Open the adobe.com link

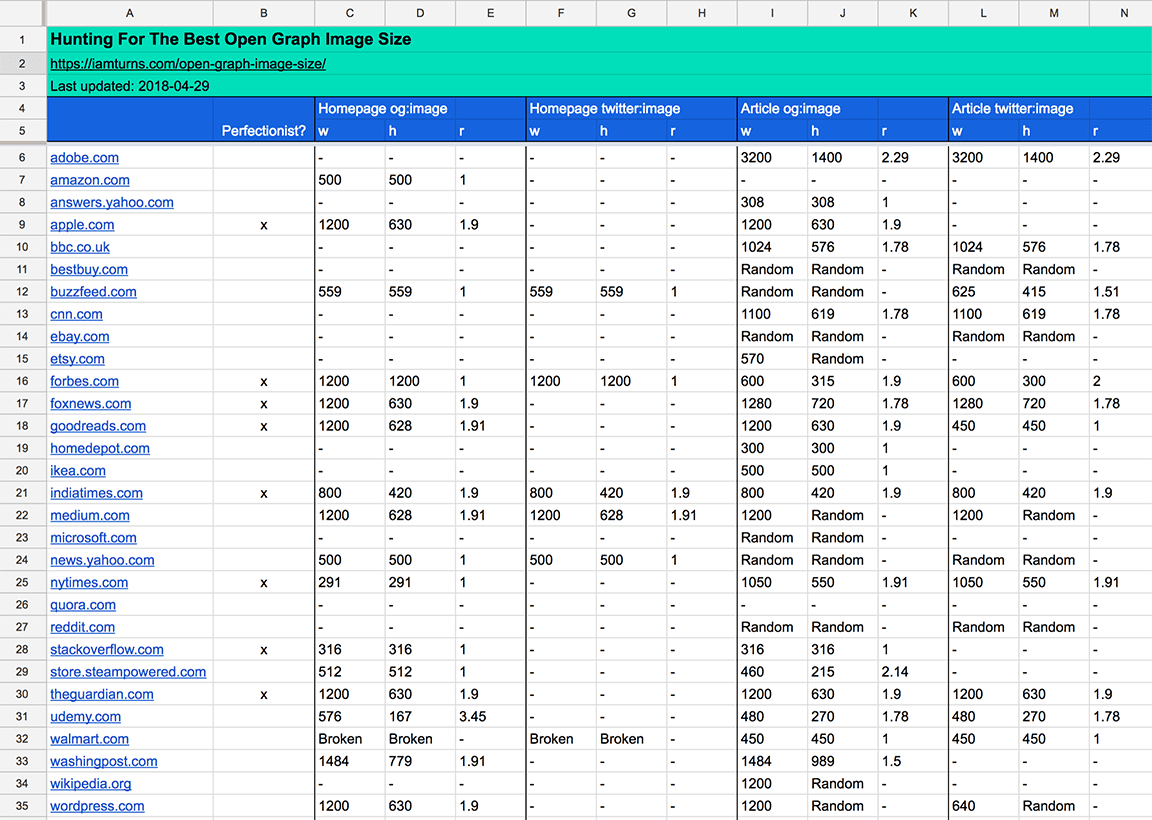pos(84,157)
